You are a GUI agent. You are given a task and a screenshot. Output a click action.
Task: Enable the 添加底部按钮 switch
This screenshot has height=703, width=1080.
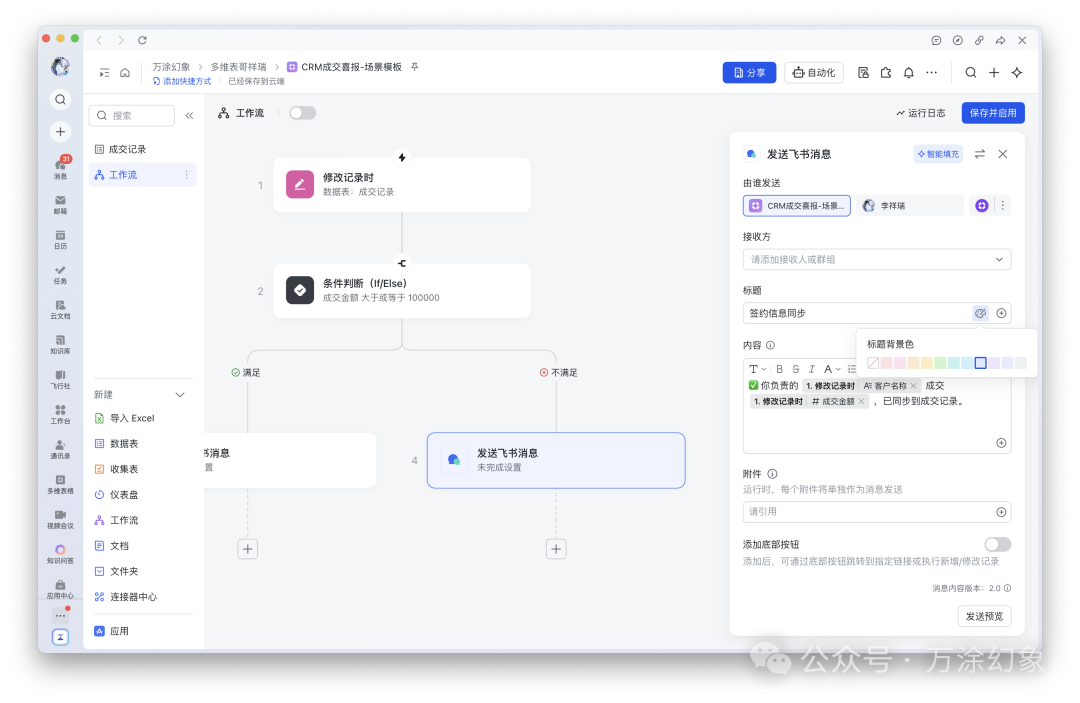point(999,544)
